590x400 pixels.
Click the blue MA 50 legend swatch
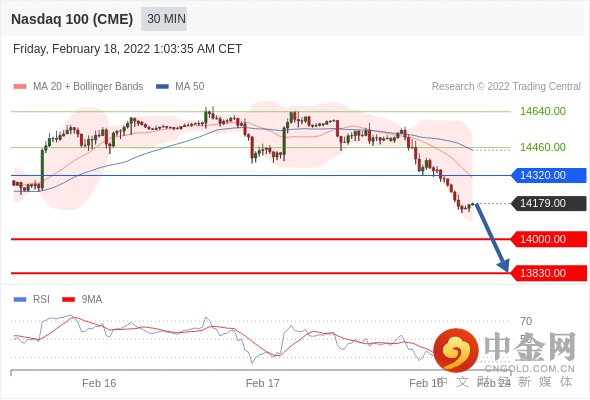pyautogui.click(x=162, y=87)
